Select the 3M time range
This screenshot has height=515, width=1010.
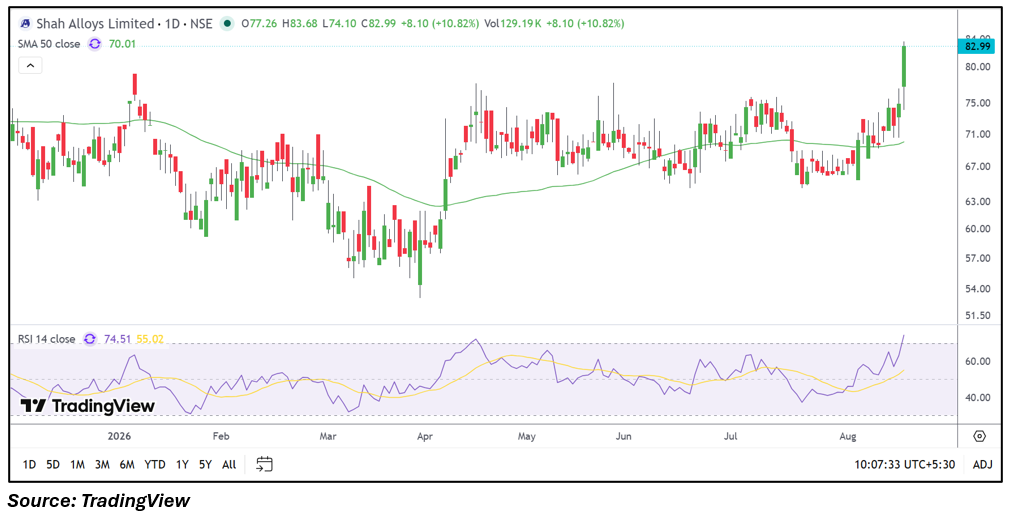point(102,464)
